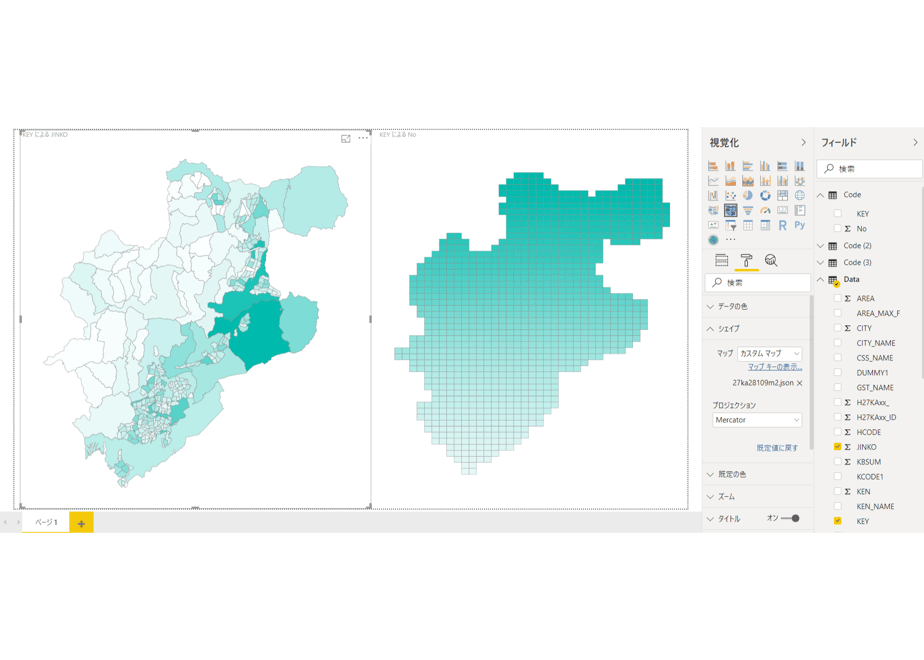Open the Analytics magnifier pane icon
Screen dimensions: 924x660
click(771, 260)
